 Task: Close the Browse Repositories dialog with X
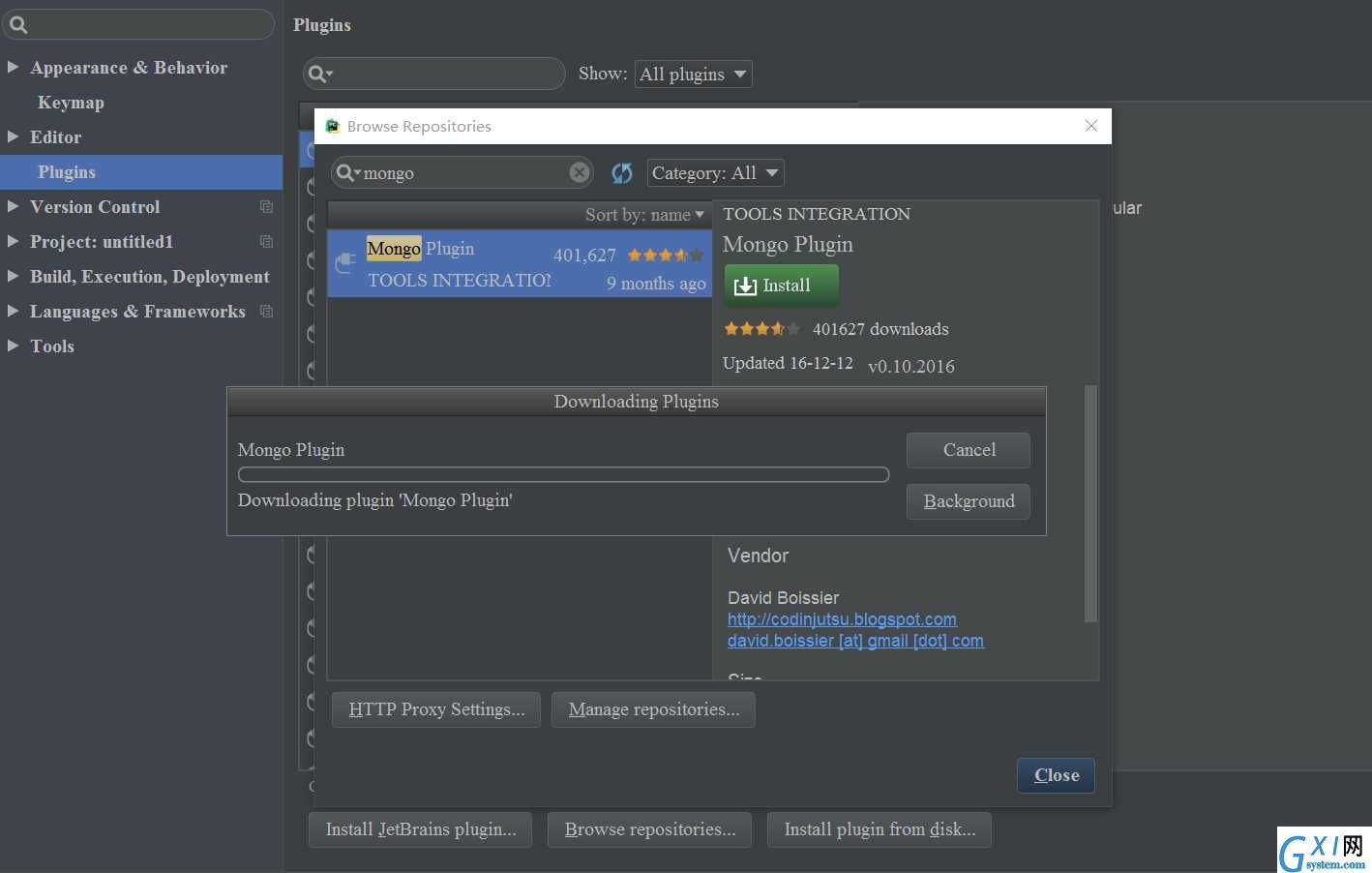1091,126
